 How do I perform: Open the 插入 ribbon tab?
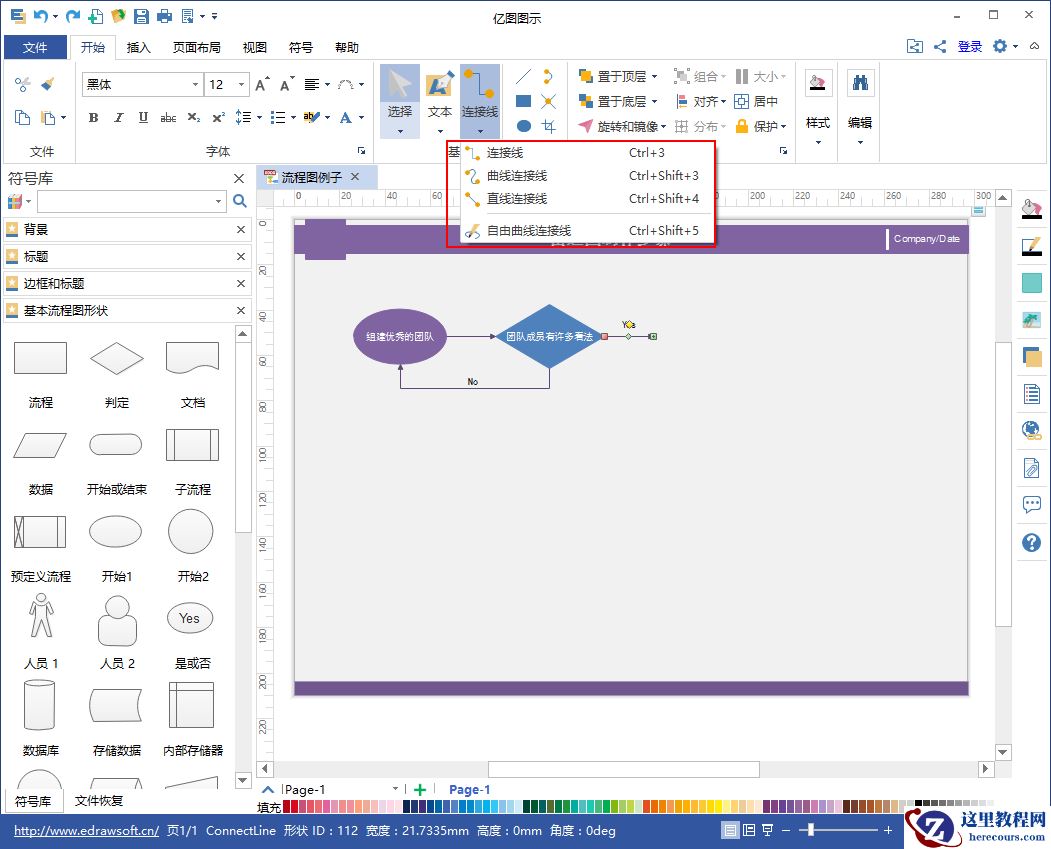tap(138, 47)
